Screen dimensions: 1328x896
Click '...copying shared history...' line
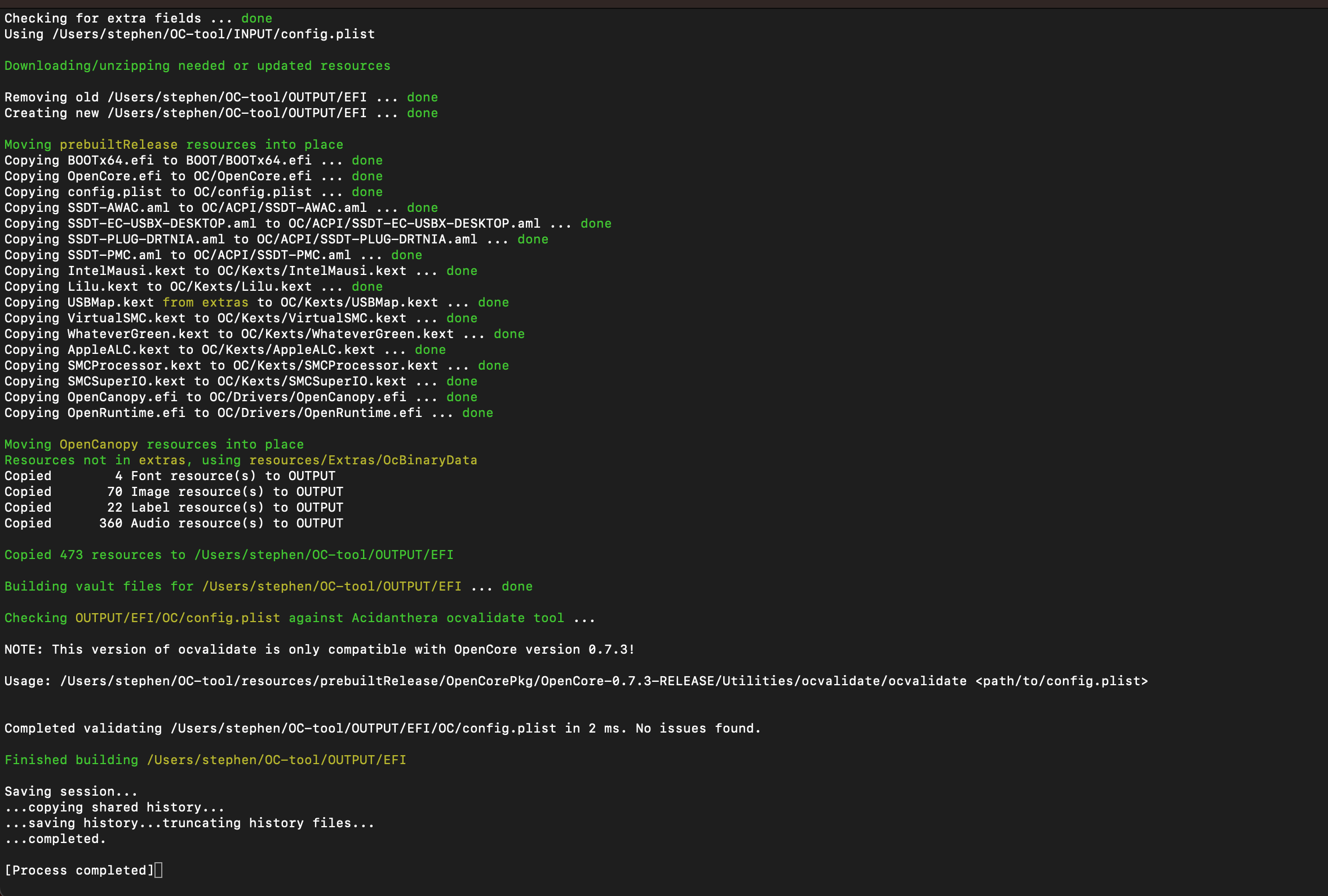114,808
